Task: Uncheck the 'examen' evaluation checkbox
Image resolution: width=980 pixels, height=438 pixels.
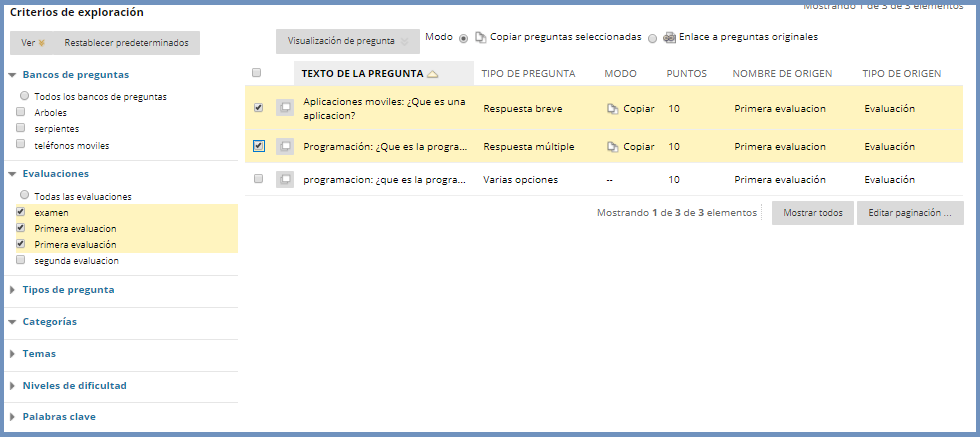Action: [x=22, y=212]
